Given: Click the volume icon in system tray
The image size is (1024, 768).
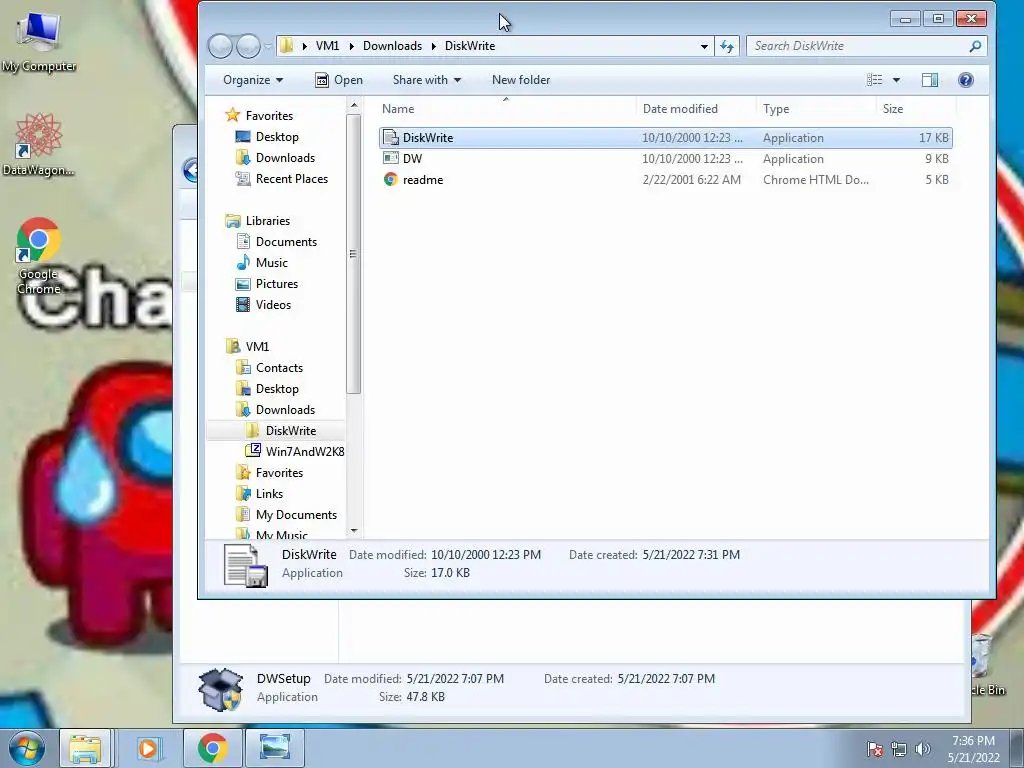Looking at the screenshot, I should [x=922, y=749].
